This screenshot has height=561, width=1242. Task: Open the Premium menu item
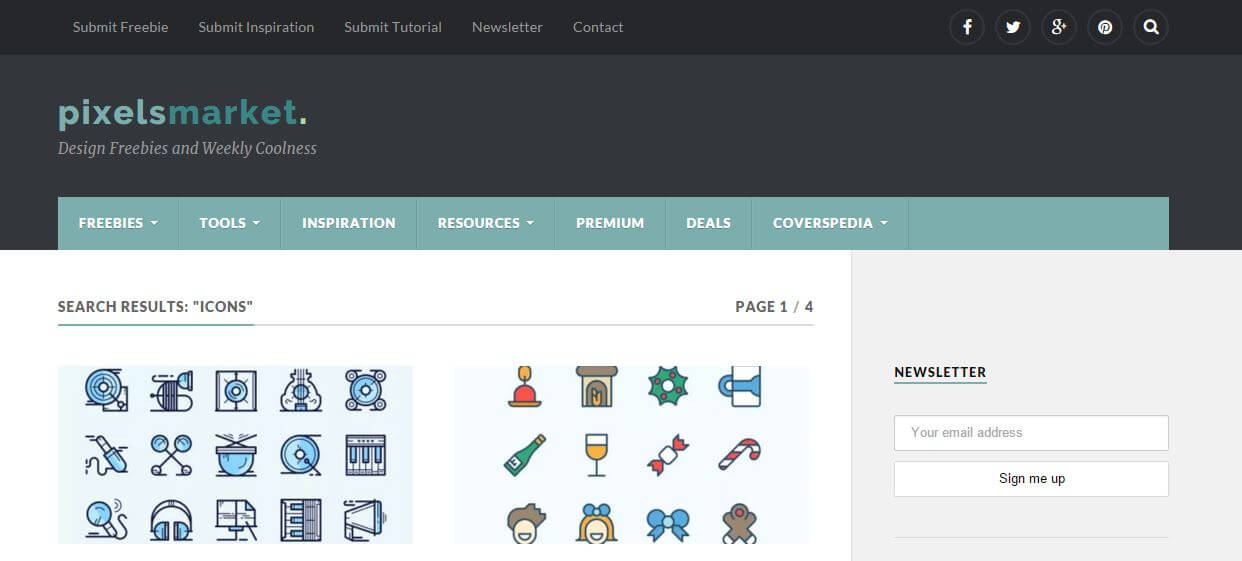(x=610, y=223)
